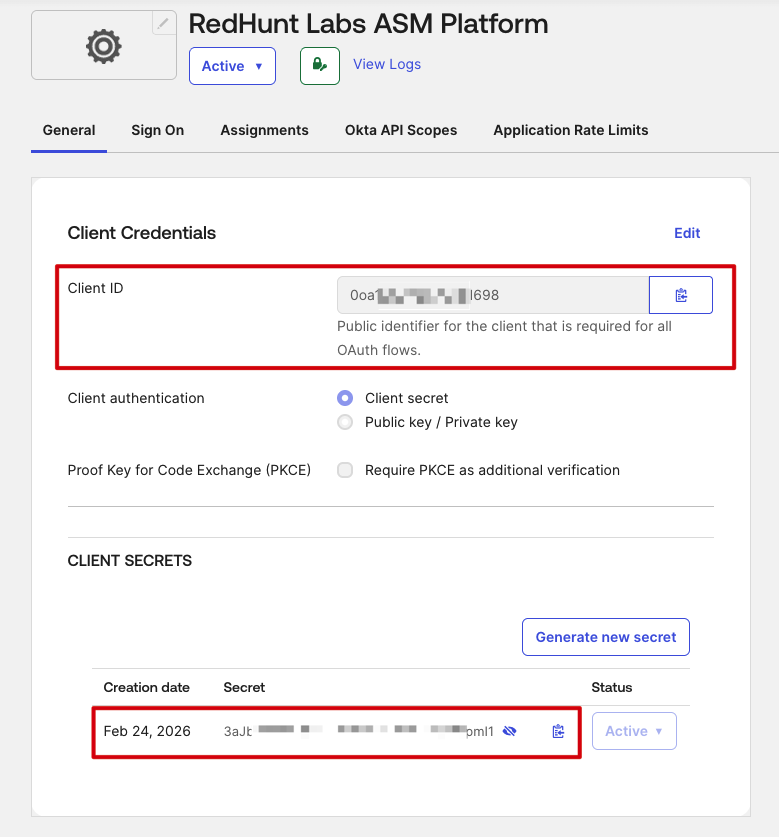Image resolution: width=779 pixels, height=837 pixels.
Task: Click the gear application logo image
Action: coord(103,46)
